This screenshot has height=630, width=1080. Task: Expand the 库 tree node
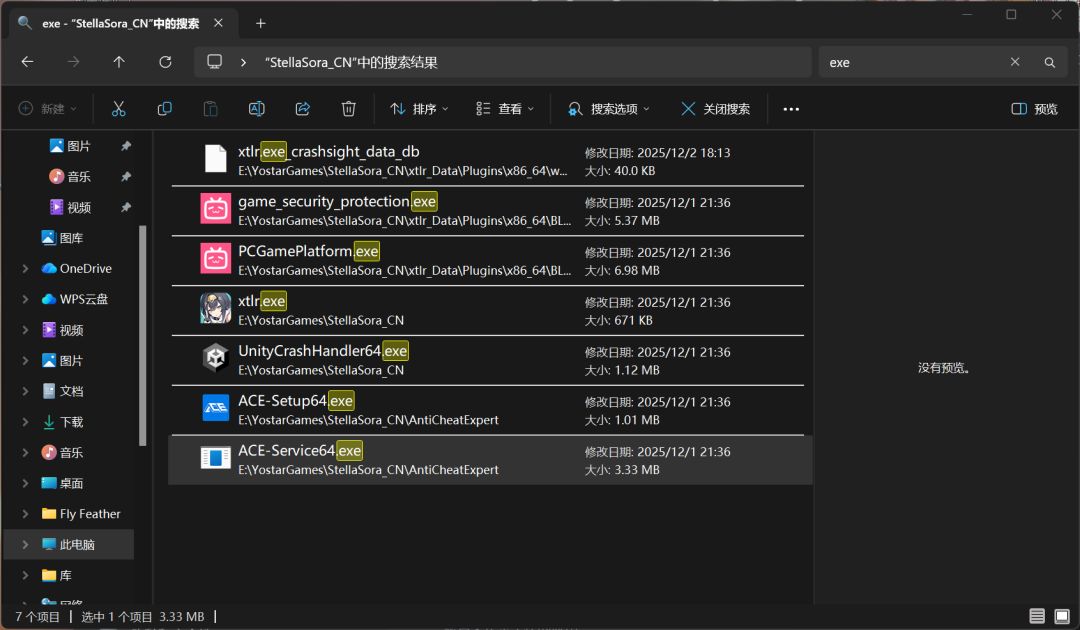coord(25,575)
